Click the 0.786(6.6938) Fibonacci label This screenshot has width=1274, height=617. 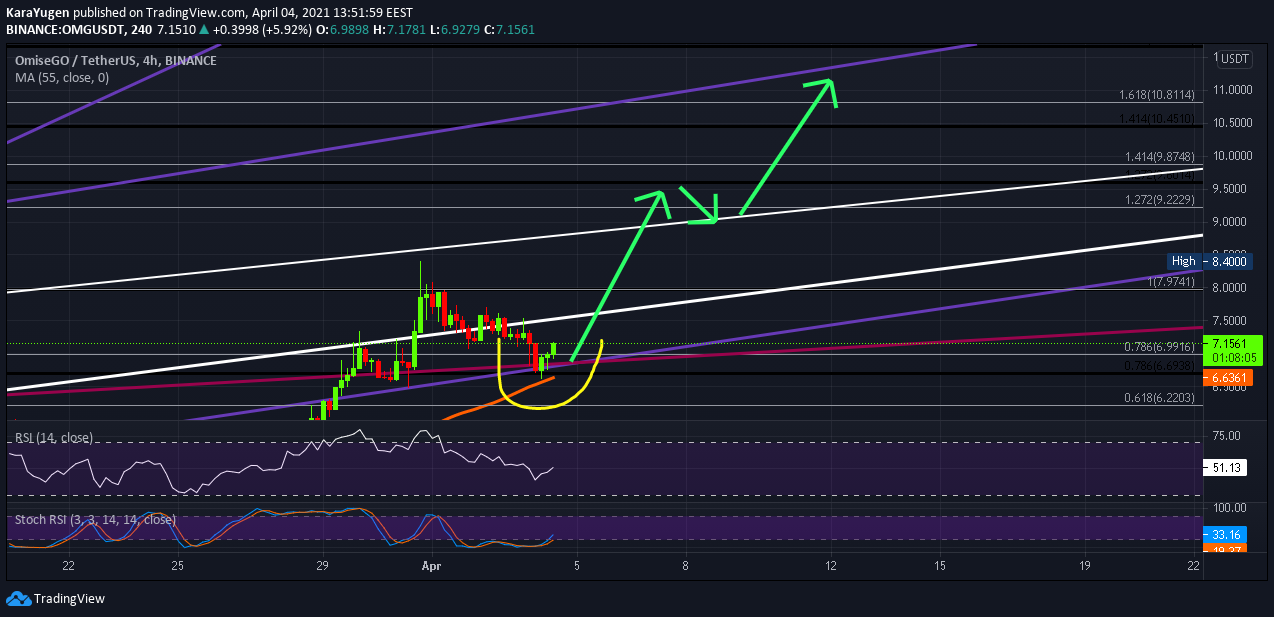point(1160,366)
